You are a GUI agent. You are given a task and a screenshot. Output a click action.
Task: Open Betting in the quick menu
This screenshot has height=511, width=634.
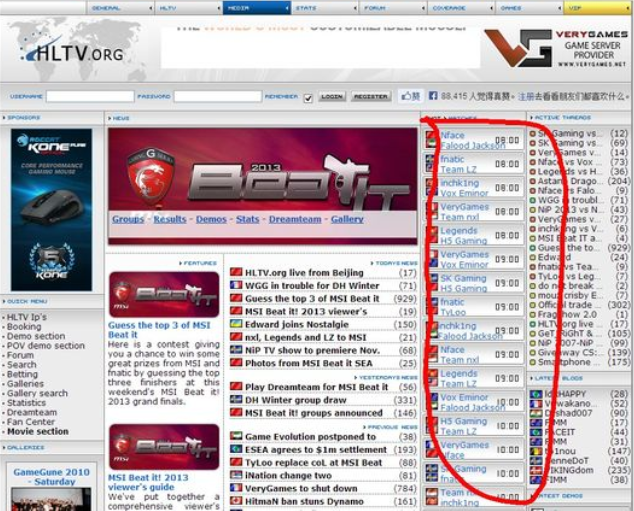(x=22, y=374)
